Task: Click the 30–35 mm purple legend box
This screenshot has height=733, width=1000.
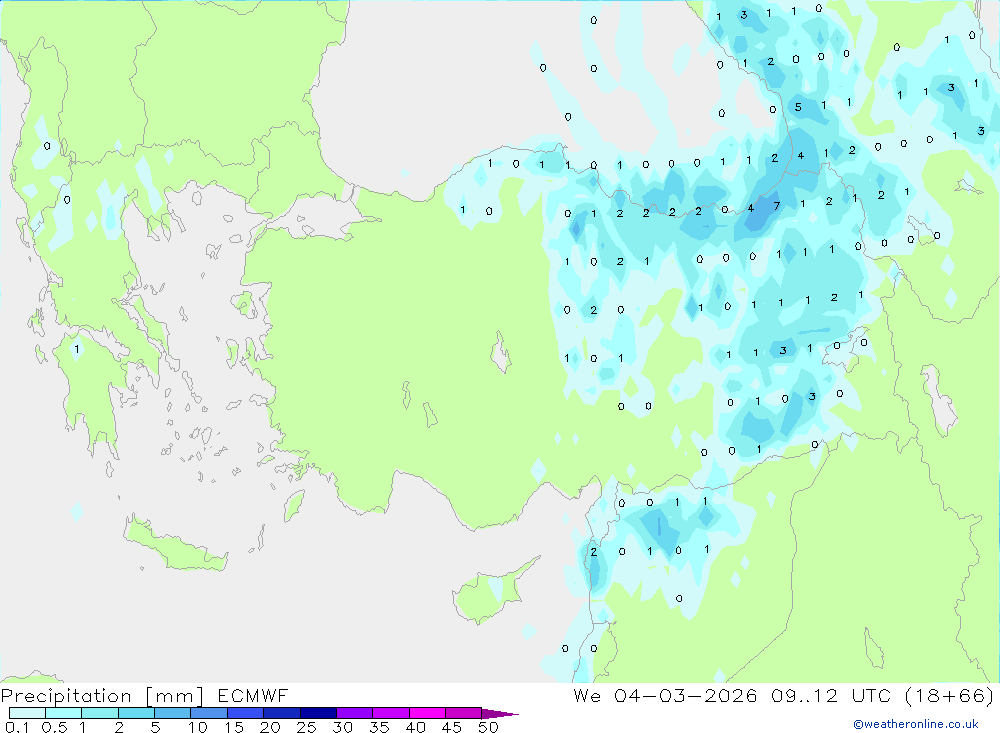Action: click(x=354, y=713)
